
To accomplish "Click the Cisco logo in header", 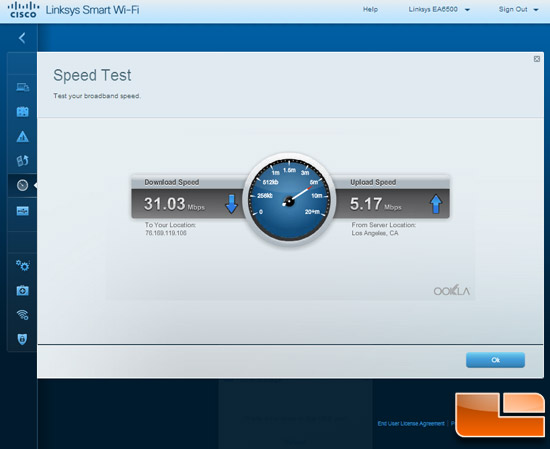I will coord(23,10).
